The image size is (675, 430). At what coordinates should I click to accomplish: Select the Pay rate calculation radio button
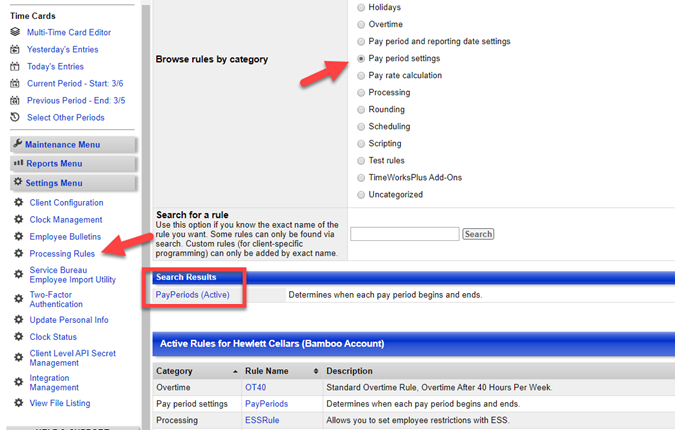click(x=361, y=75)
